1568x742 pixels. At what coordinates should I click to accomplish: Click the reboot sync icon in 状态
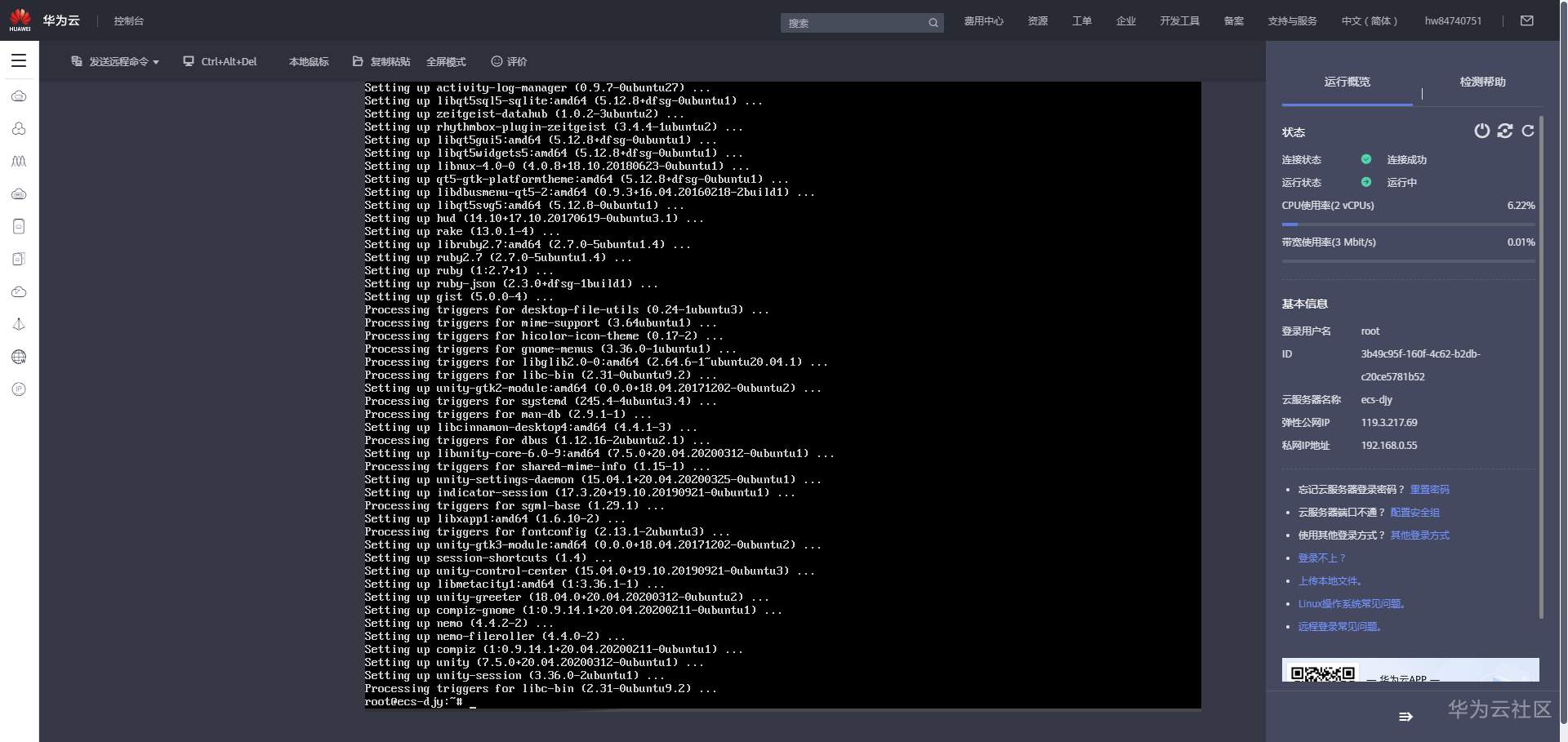pos(1505,131)
